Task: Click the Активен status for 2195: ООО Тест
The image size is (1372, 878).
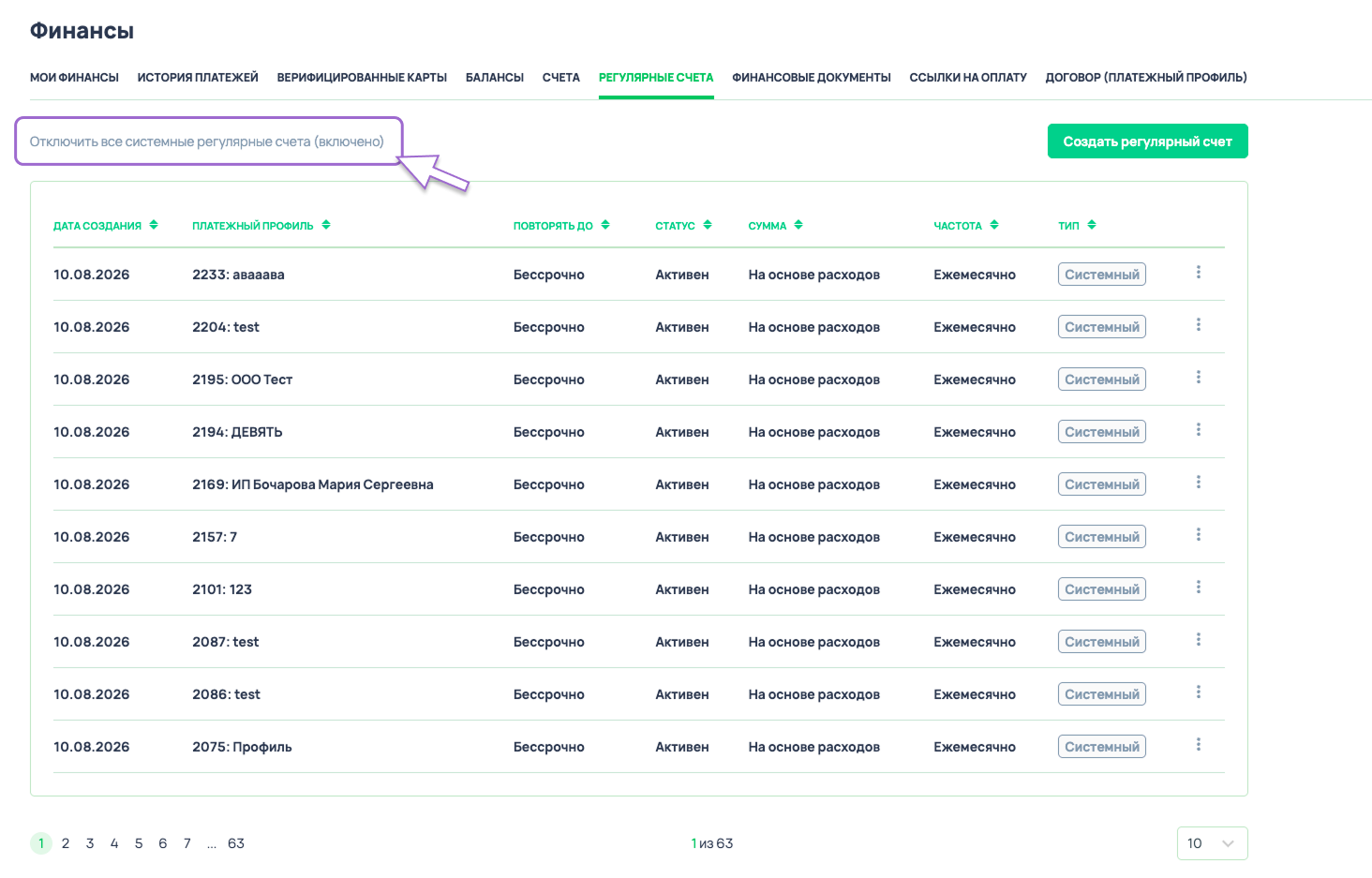Action: coord(682,379)
